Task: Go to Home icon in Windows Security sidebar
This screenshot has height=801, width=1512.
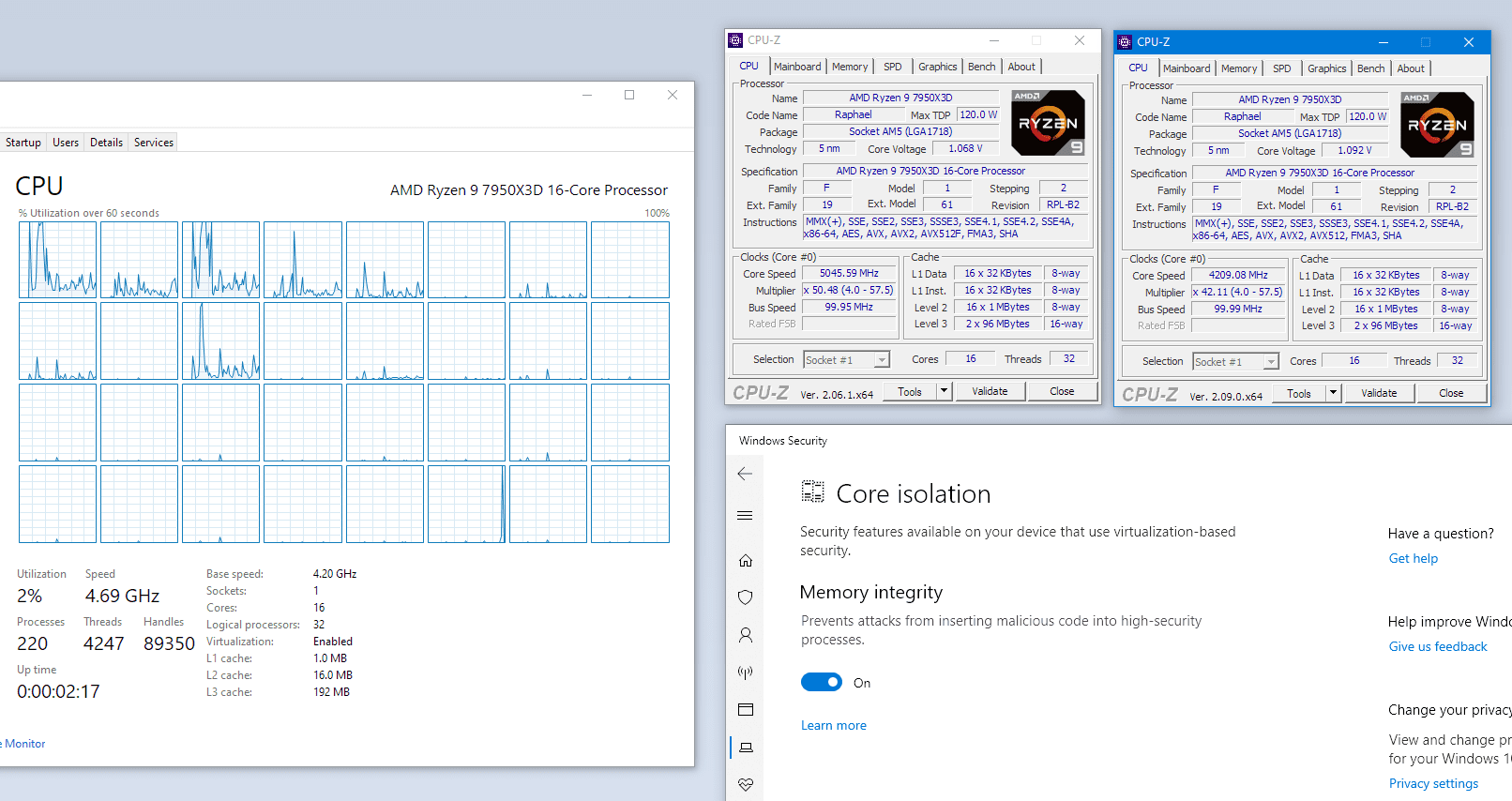Action: [x=746, y=560]
